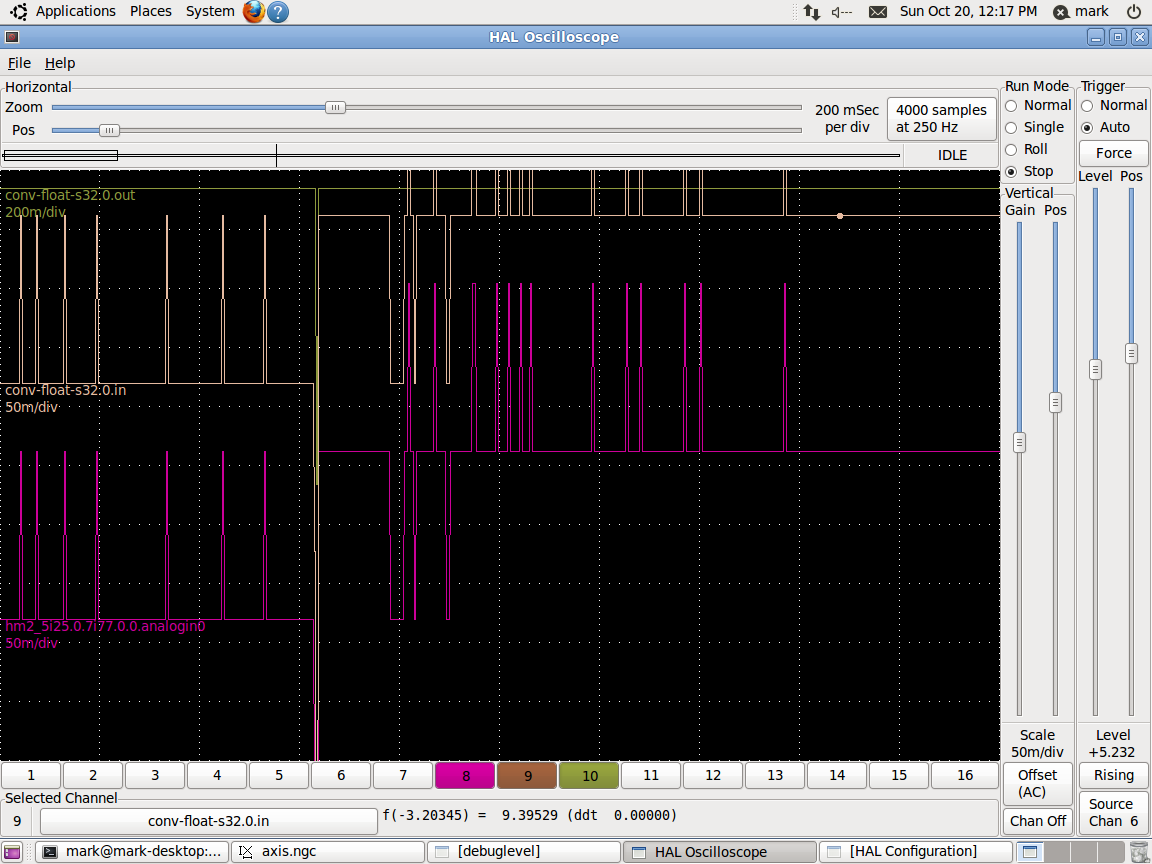Select channel 9 button

pos(527,776)
